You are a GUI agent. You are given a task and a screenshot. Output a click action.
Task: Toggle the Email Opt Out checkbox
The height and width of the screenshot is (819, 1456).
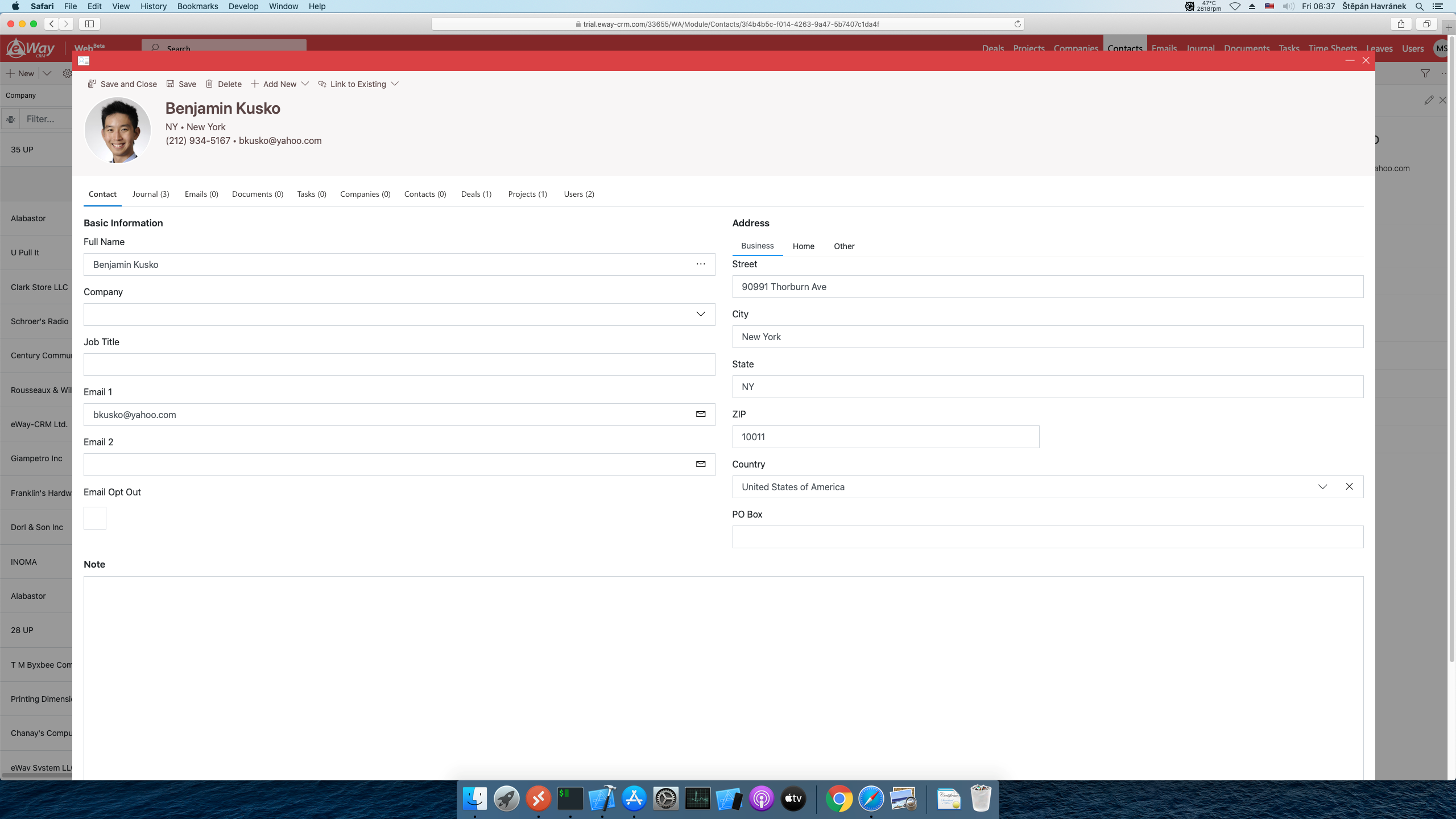(94, 517)
